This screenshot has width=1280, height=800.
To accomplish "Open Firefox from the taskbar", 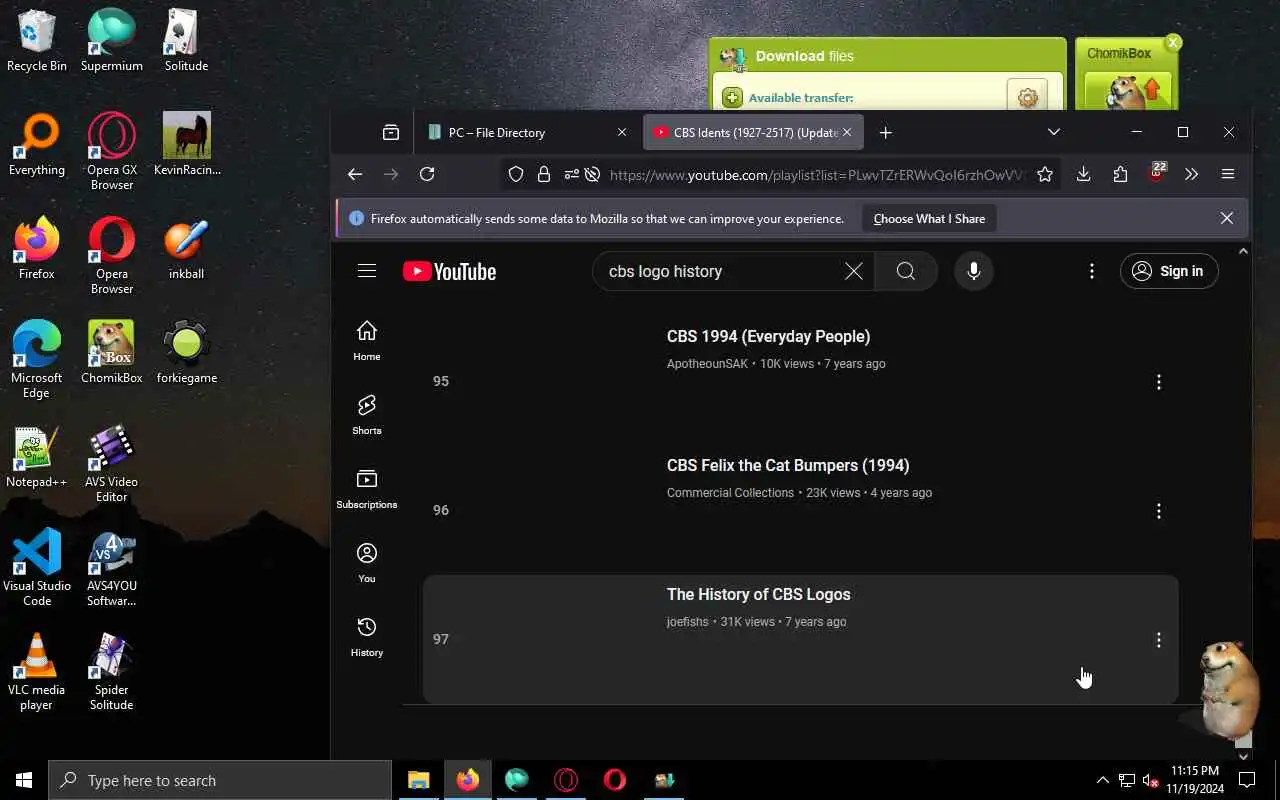I will pyautogui.click(x=467, y=780).
